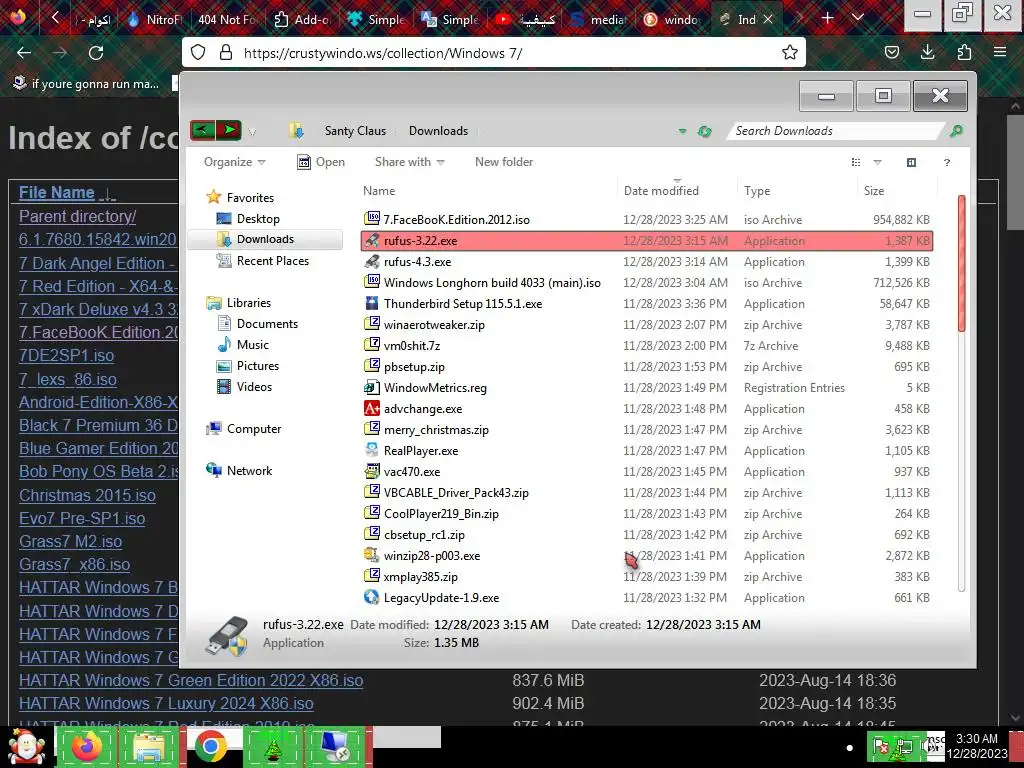Click the Santa Start button on taskbar
Screen dimensions: 1024x768
point(26,746)
